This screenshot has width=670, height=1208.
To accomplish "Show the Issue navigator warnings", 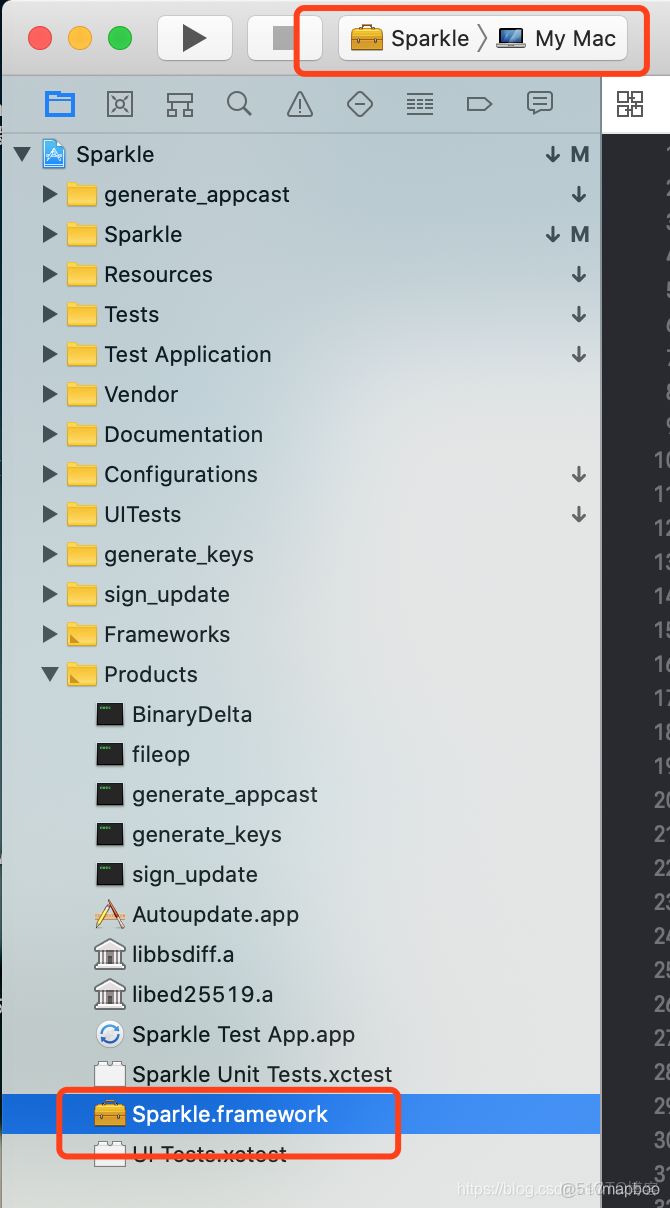I will [x=299, y=103].
